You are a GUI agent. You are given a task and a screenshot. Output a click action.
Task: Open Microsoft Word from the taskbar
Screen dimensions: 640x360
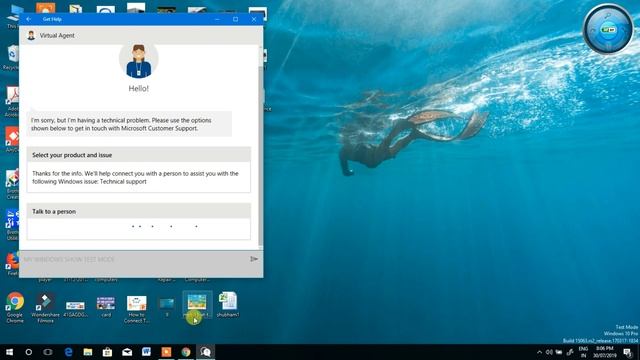[147, 352]
